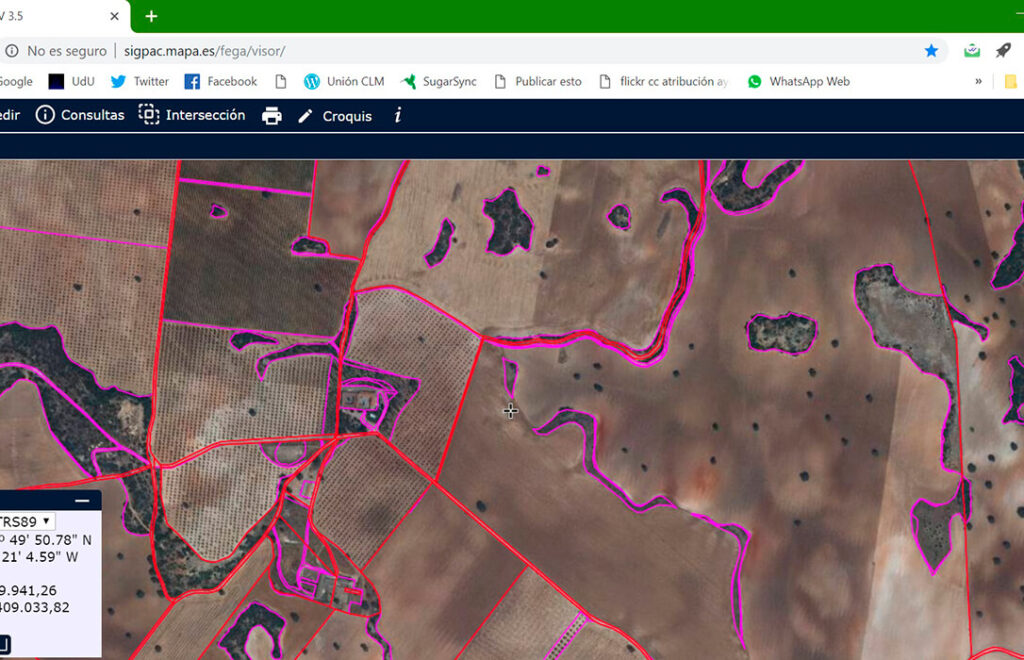Click the rocket extension icon

pyautogui.click(x=1003, y=50)
